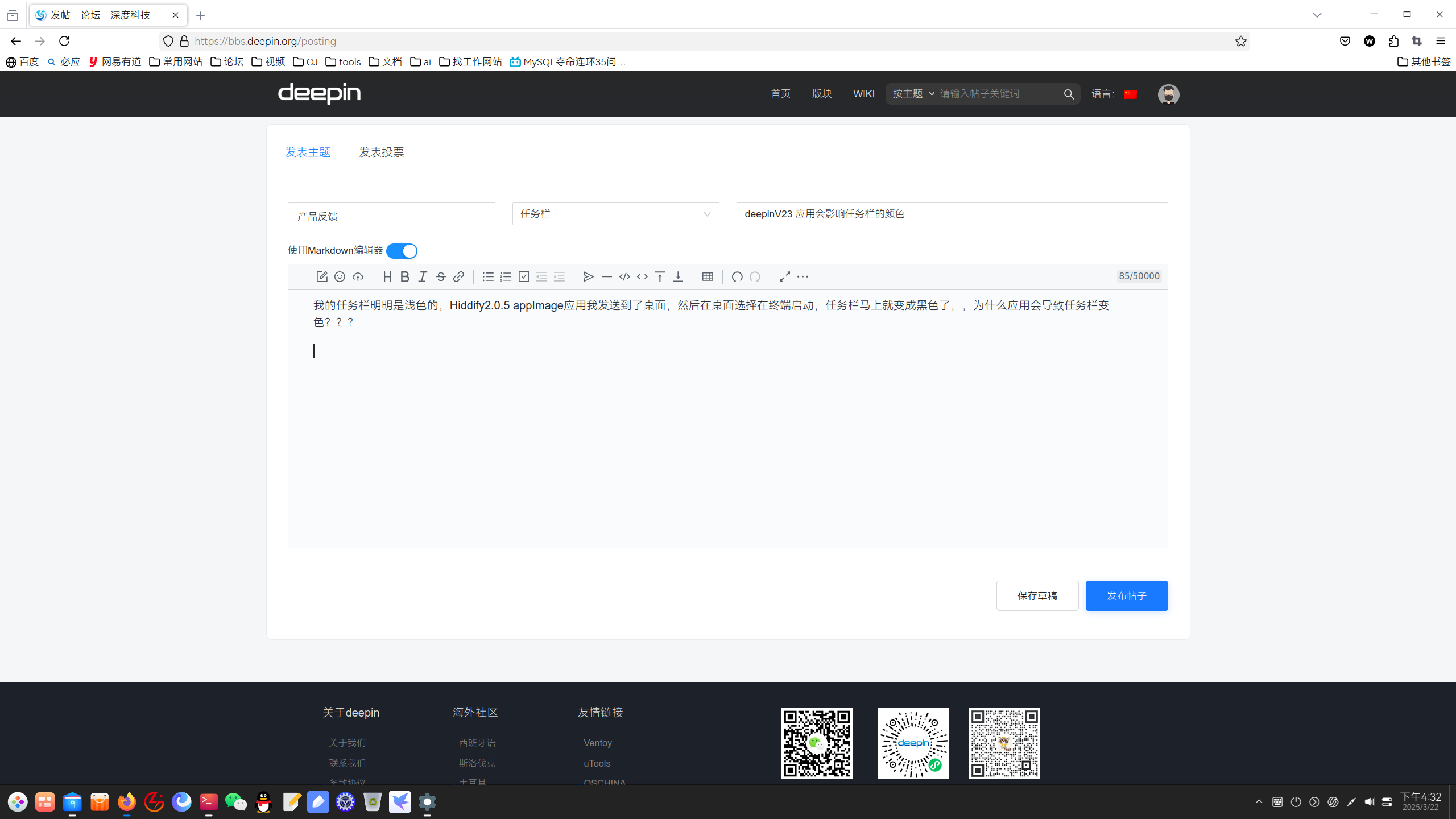Open the 任务栏 category dropdown
The width and height of the screenshot is (1456, 819).
coord(615,214)
